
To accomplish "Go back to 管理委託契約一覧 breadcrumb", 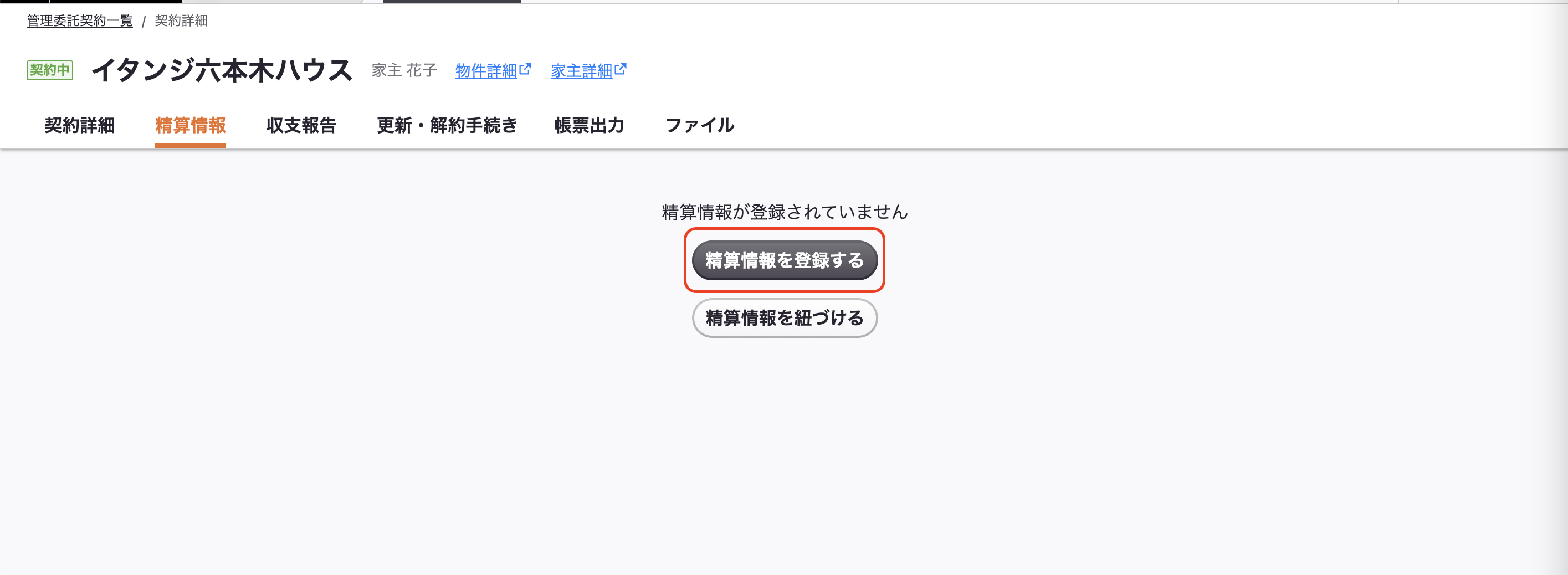I will (x=80, y=20).
